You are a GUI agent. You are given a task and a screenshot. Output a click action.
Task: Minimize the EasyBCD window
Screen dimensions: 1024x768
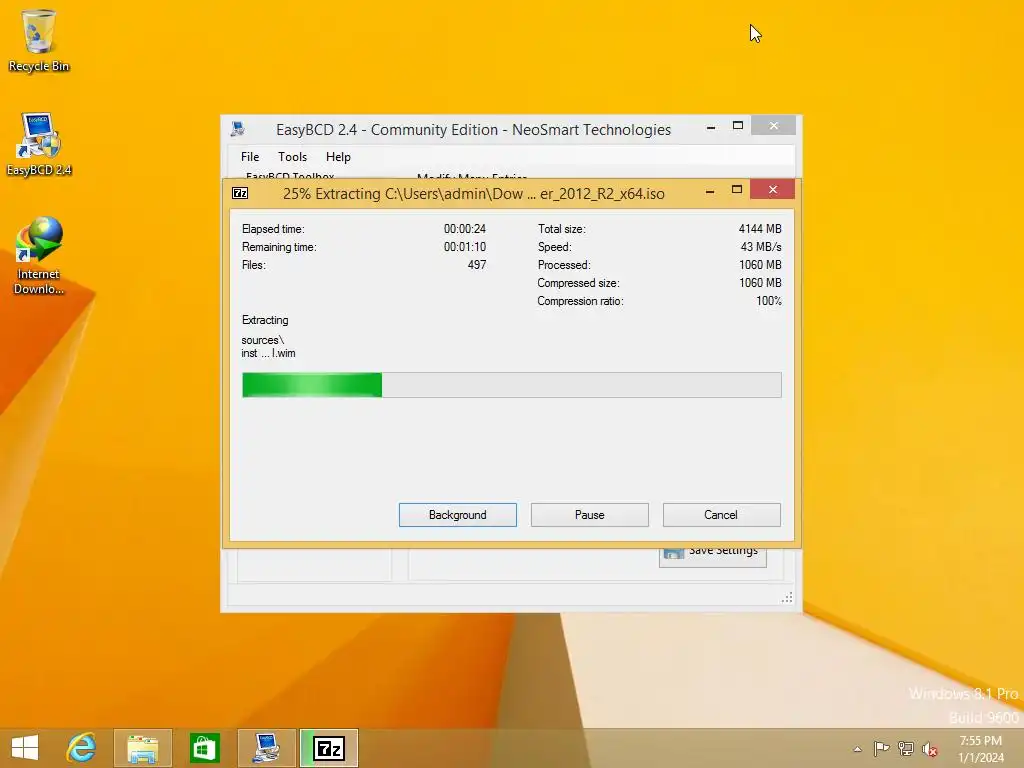click(x=711, y=127)
